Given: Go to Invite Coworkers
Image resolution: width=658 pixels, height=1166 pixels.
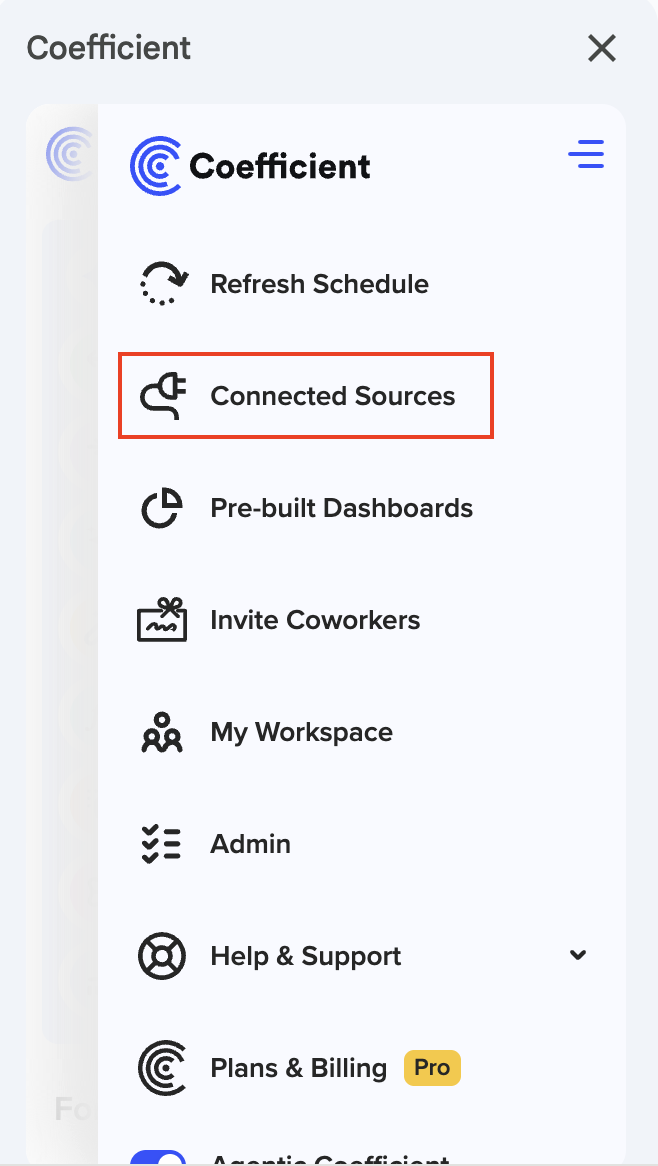Looking at the screenshot, I should click(315, 620).
